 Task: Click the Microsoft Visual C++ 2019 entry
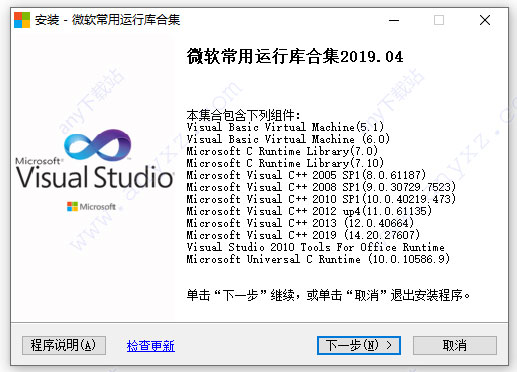(303, 235)
